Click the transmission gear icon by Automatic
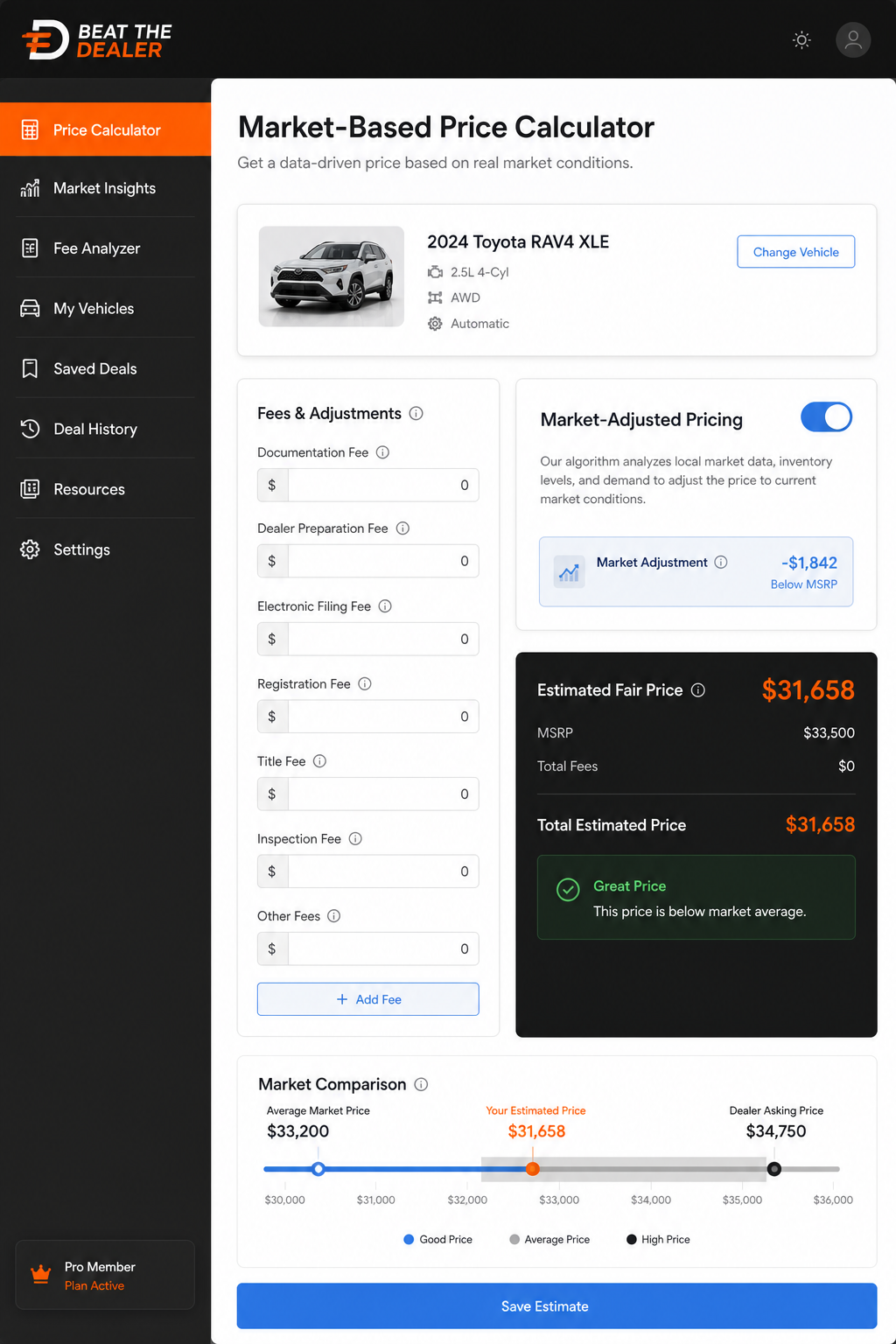This screenshot has width=896, height=1344. coord(435,324)
